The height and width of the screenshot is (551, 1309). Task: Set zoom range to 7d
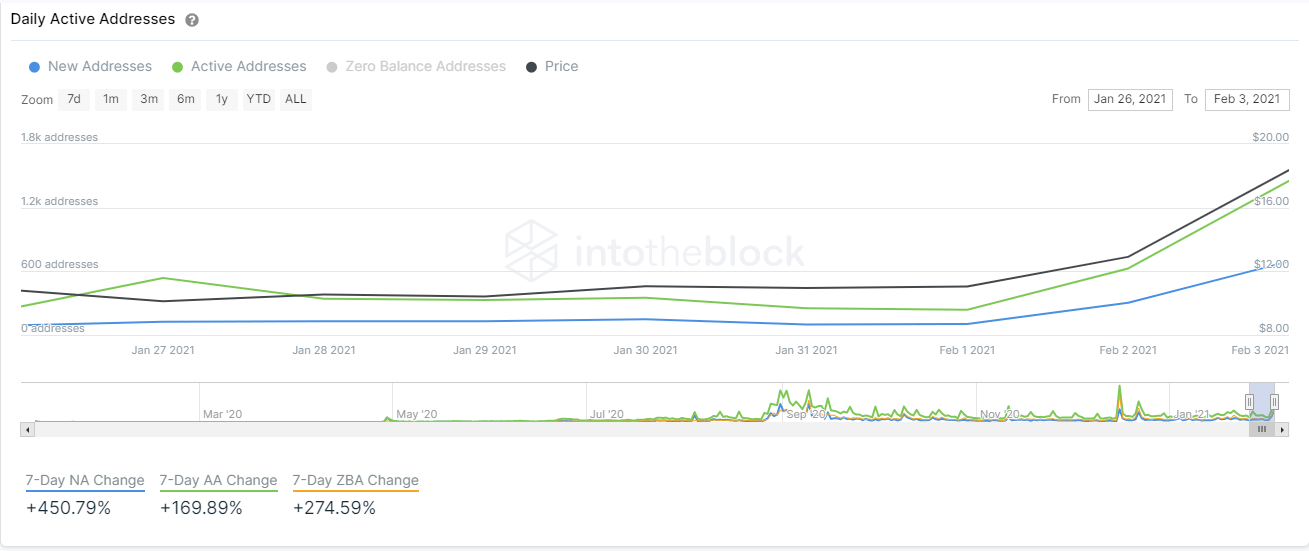coord(74,99)
